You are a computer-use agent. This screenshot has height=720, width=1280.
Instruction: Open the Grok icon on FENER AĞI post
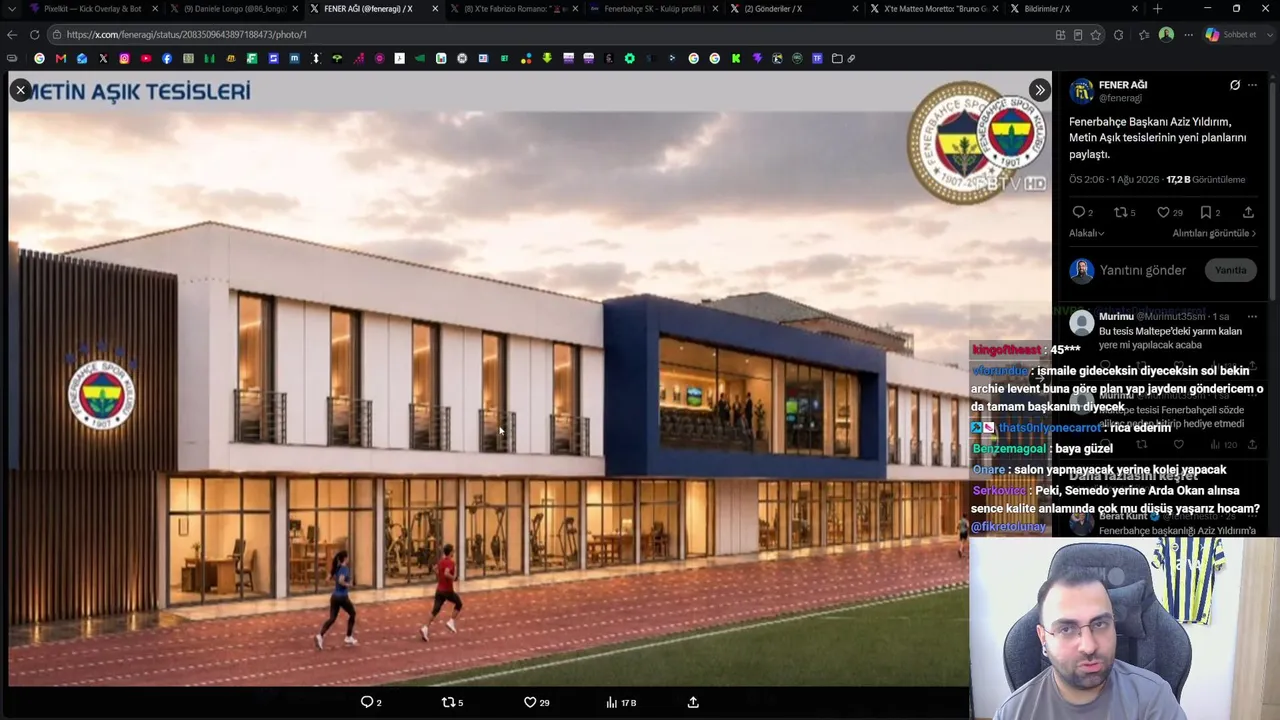pos(1235,85)
